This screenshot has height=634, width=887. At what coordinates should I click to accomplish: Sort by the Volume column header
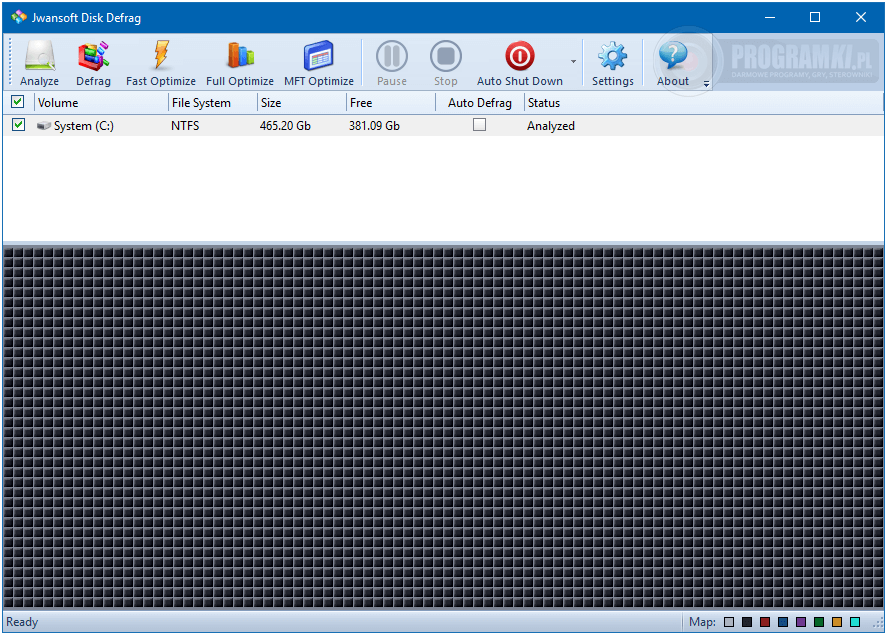click(101, 103)
